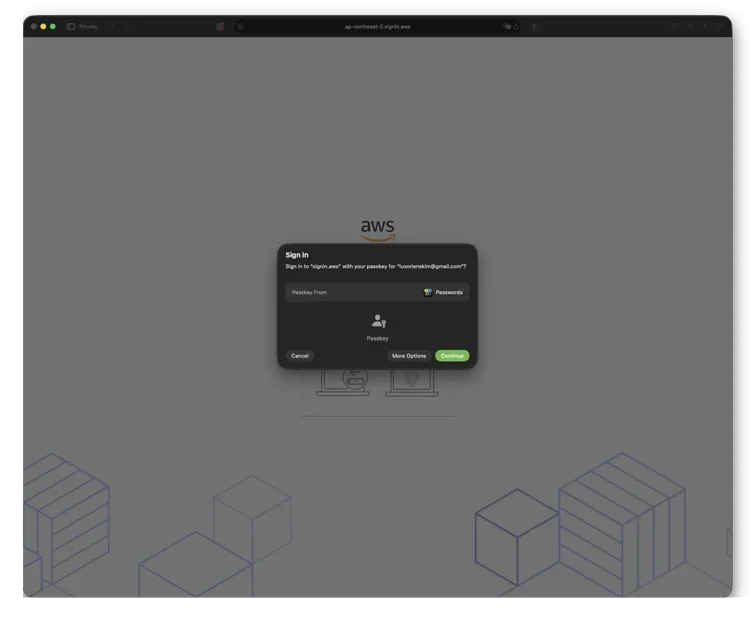Viewport: 755px width, 628px height.
Task: Click the ap-northeast-2.signin.aws address bar
Action: pos(377,26)
